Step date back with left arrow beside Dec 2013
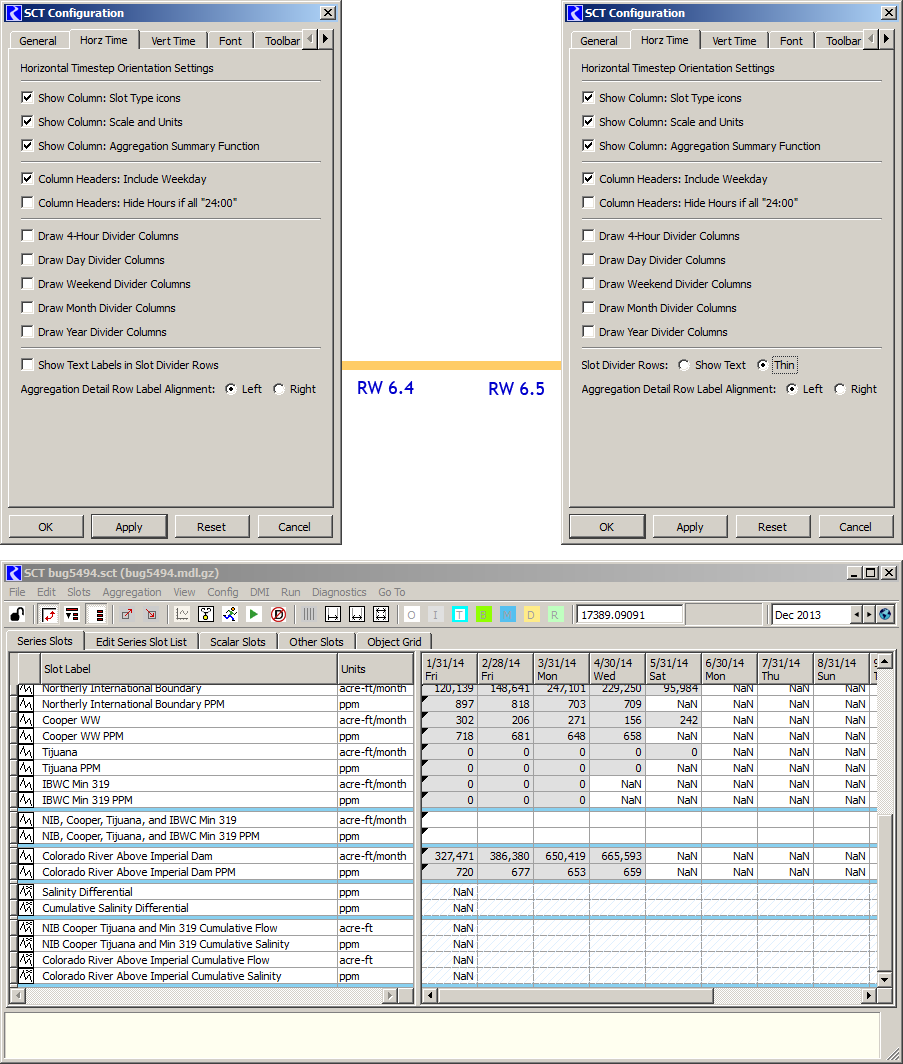 [x=856, y=615]
